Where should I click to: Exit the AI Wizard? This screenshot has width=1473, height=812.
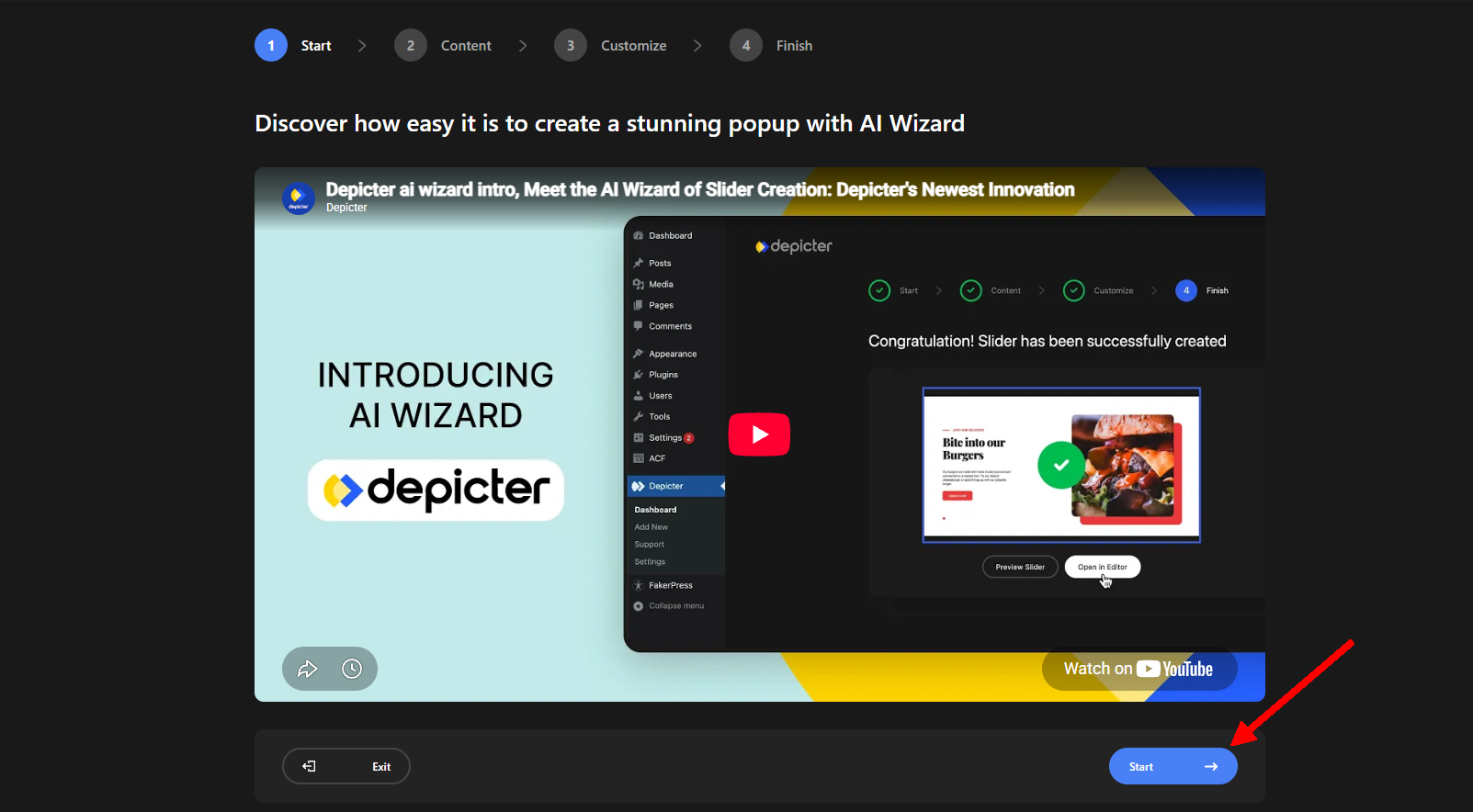[346, 766]
